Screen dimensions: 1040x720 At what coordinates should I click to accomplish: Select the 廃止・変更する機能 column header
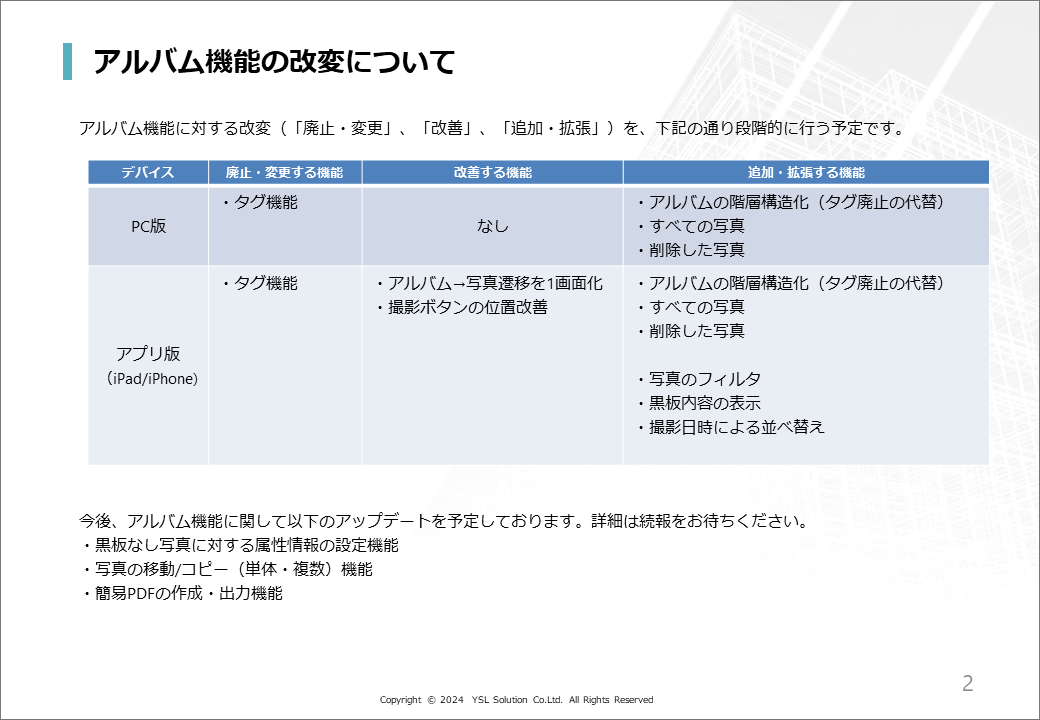click(284, 173)
